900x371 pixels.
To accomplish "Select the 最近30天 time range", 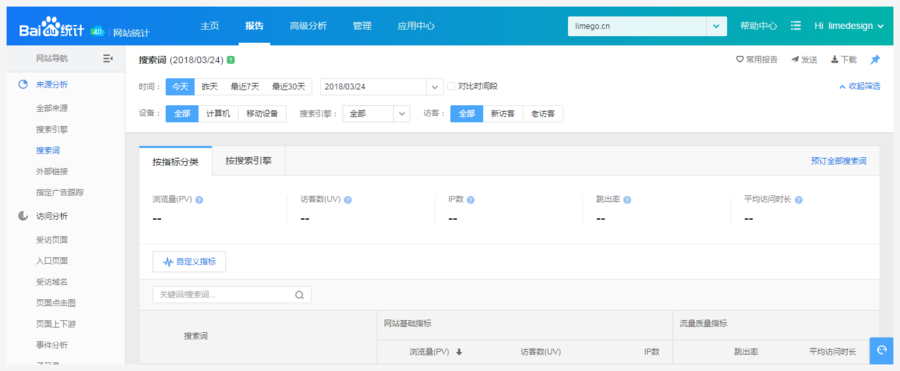I will 289,87.
